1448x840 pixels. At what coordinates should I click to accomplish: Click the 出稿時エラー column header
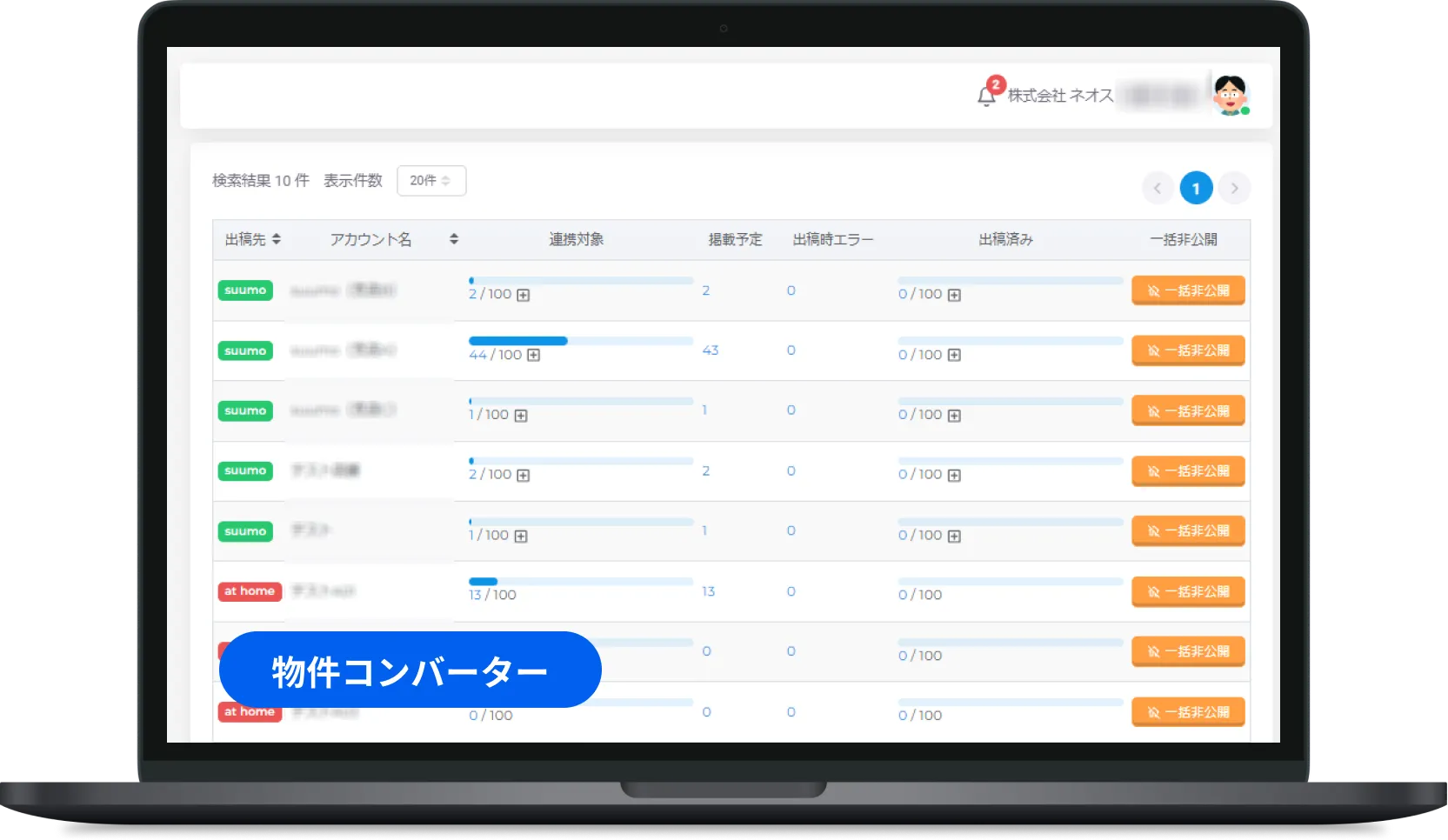point(833,239)
